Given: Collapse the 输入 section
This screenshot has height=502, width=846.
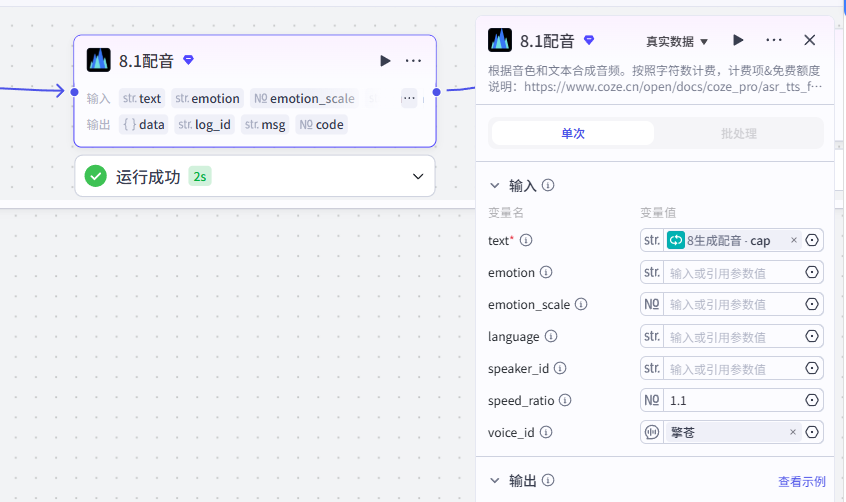Looking at the screenshot, I should click(495, 186).
